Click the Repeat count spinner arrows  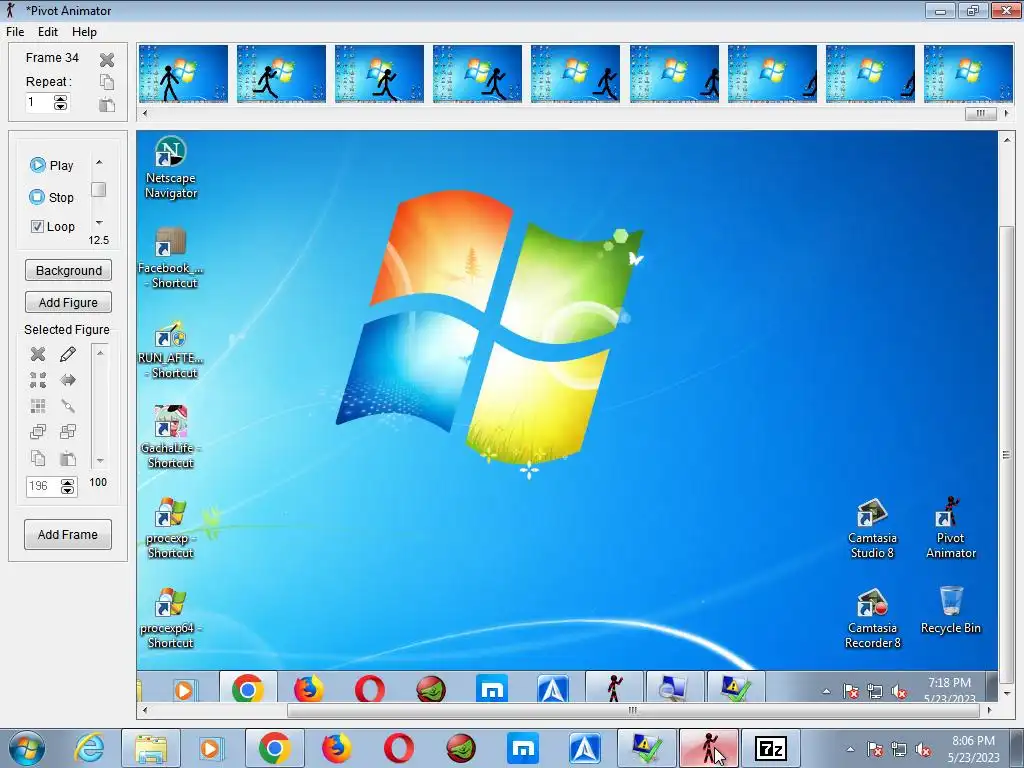60,103
